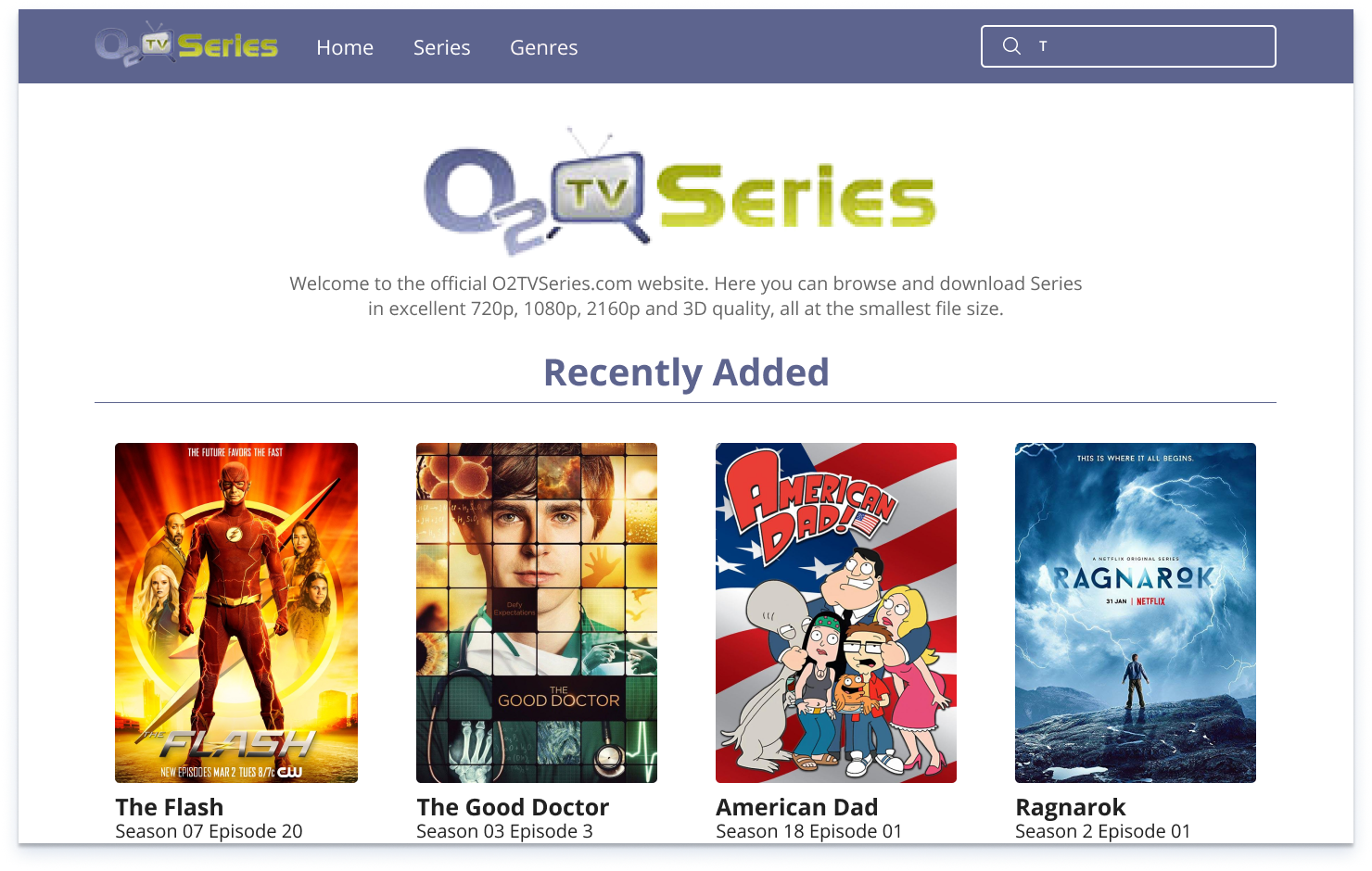Open The Flash poster thumbnail
The height and width of the screenshot is (871, 1372).
[x=236, y=612]
